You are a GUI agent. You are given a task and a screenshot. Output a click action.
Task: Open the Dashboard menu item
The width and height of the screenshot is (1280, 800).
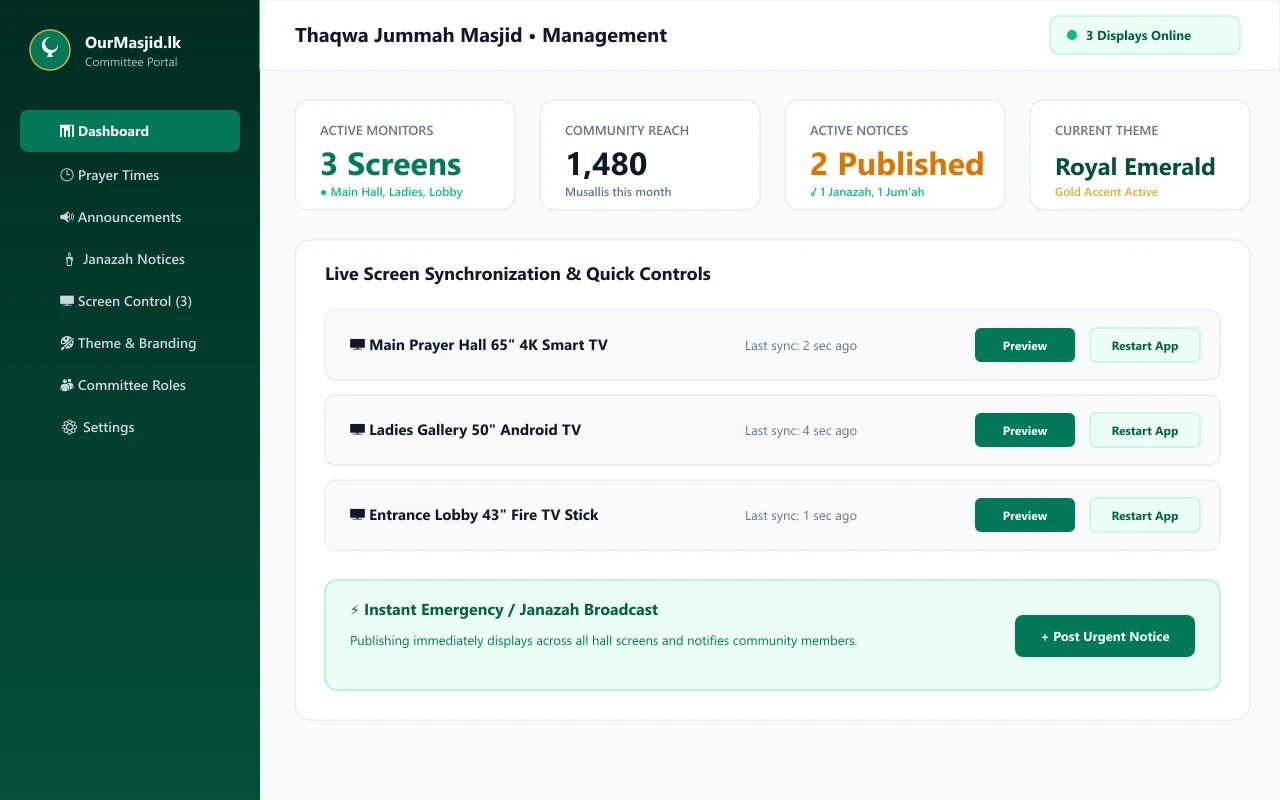tap(130, 131)
